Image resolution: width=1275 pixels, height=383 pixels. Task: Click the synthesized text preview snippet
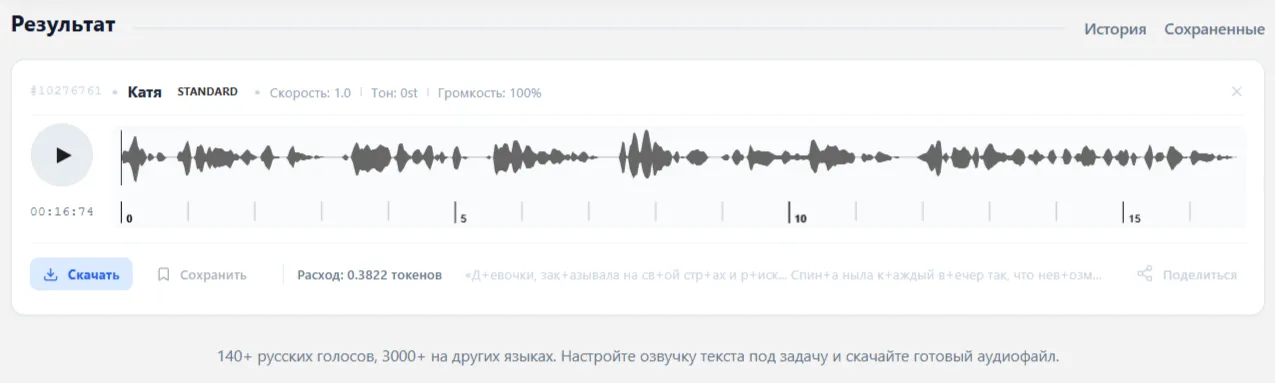point(784,274)
